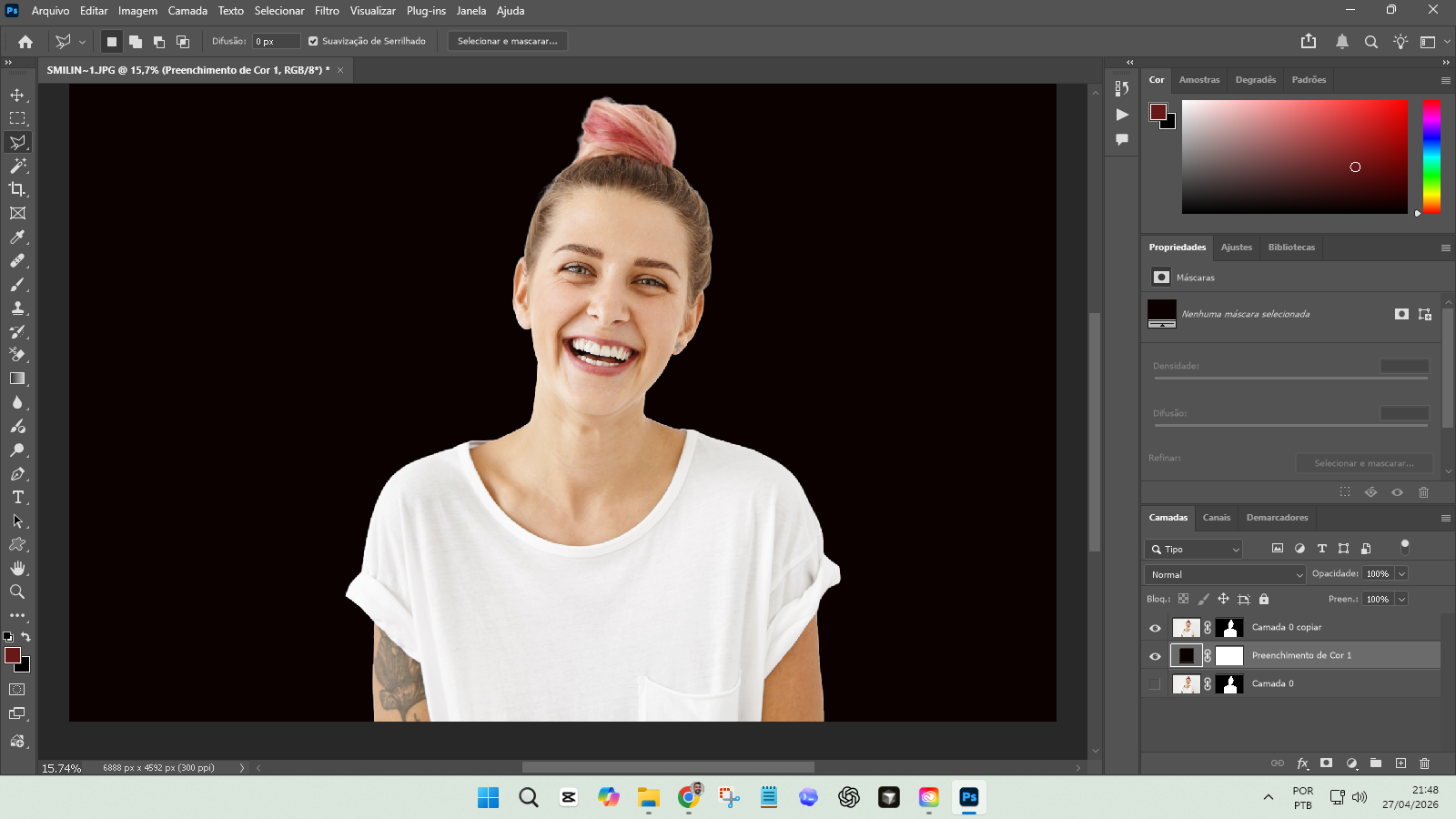Screen dimensions: 1456x819
Task: Select the Magic Wand tool
Action: click(17, 166)
